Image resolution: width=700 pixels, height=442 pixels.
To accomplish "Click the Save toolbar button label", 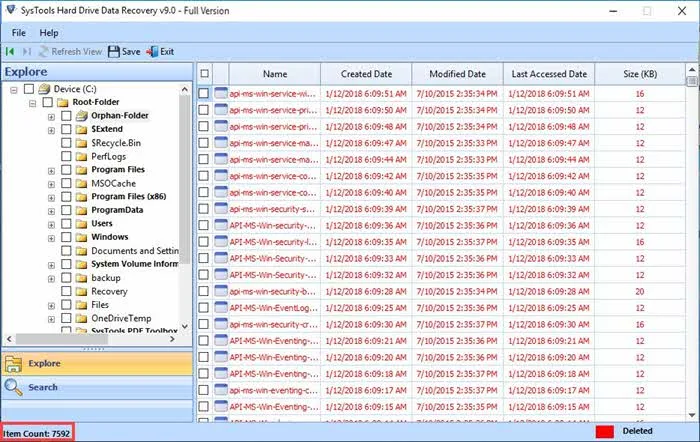I will 131,52.
